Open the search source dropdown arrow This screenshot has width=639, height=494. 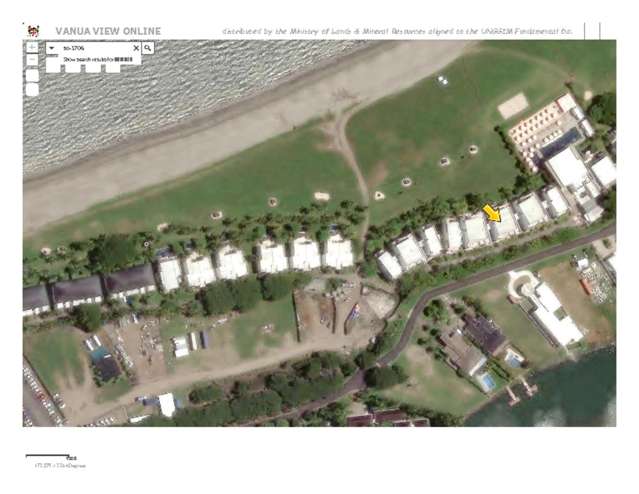click(x=52, y=47)
